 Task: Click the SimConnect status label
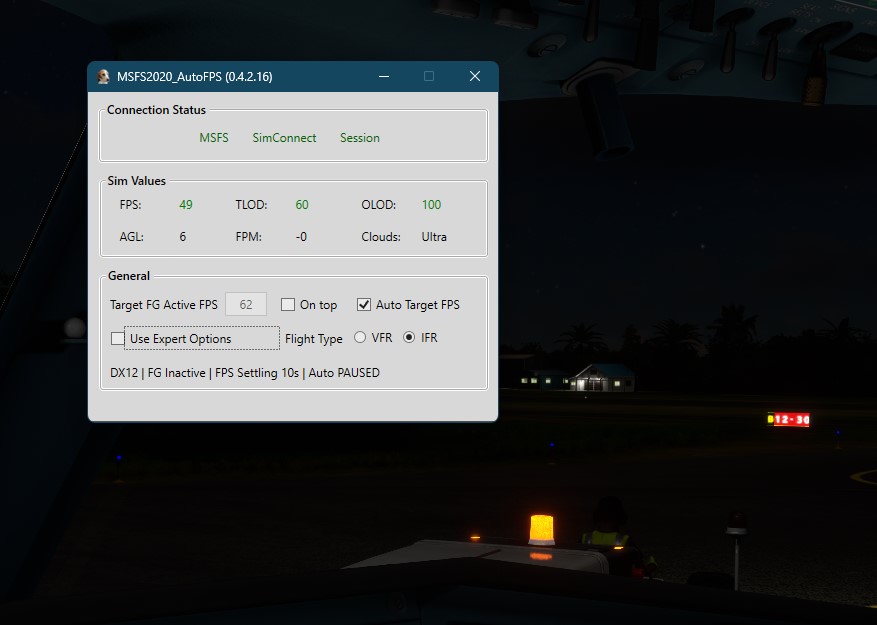[284, 138]
